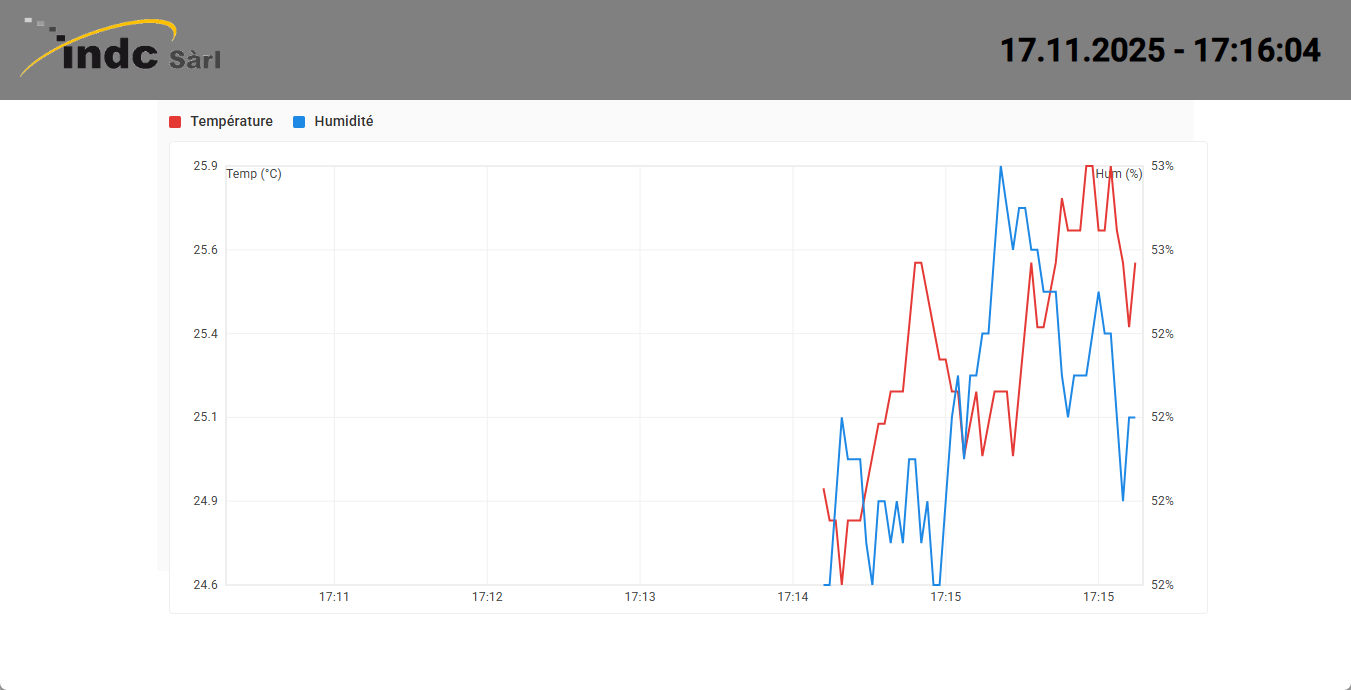Click the 17:14 time axis label
The image size is (1351, 690).
[793, 597]
